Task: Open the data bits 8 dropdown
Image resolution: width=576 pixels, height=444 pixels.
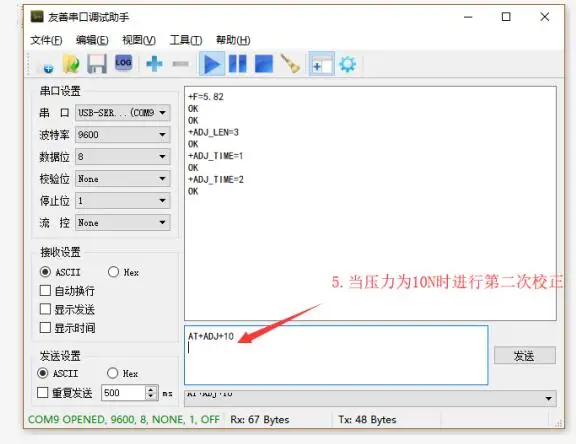Action: pyautogui.click(x=123, y=157)
